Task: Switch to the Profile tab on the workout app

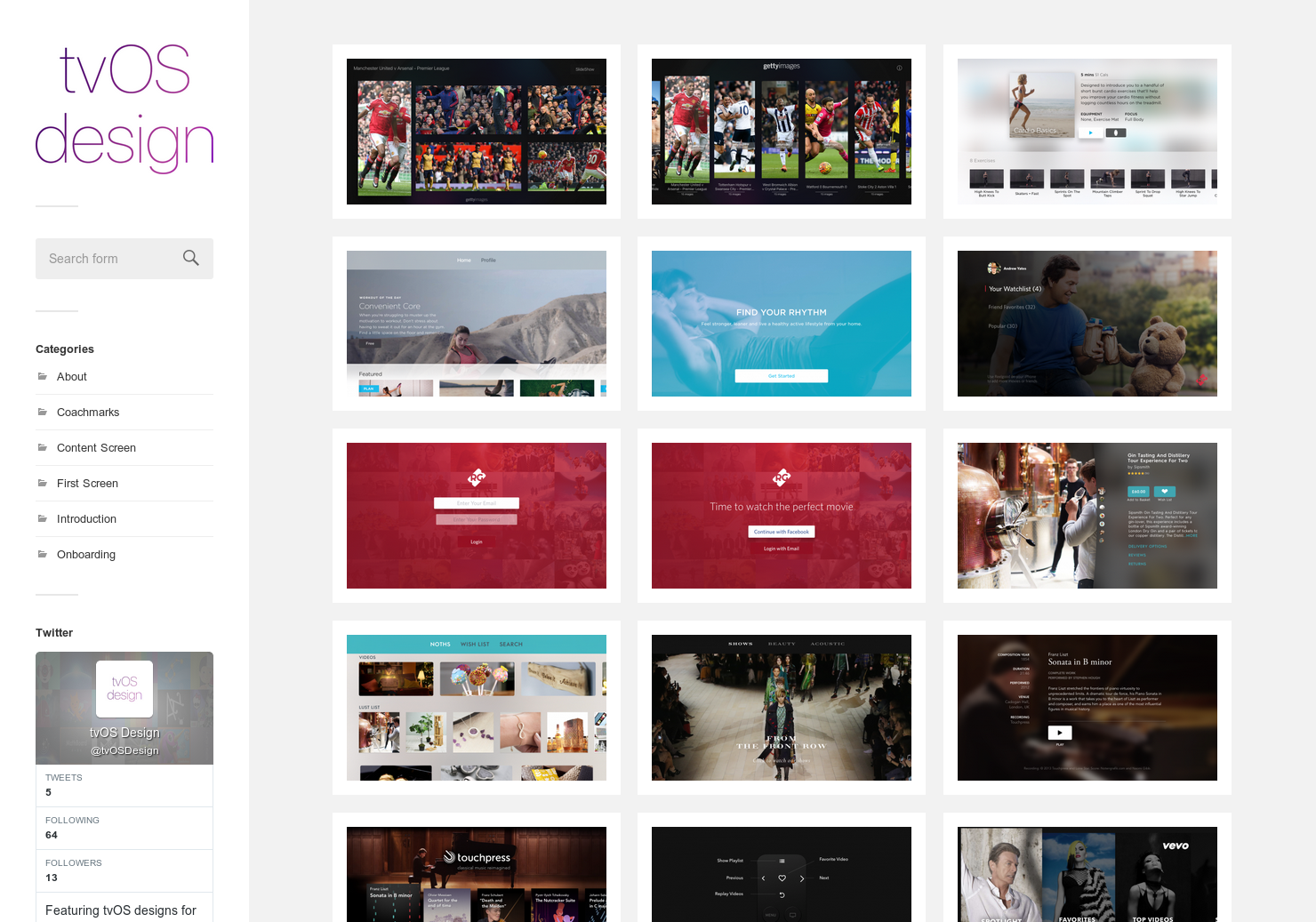Action: (x=487, y=260)
